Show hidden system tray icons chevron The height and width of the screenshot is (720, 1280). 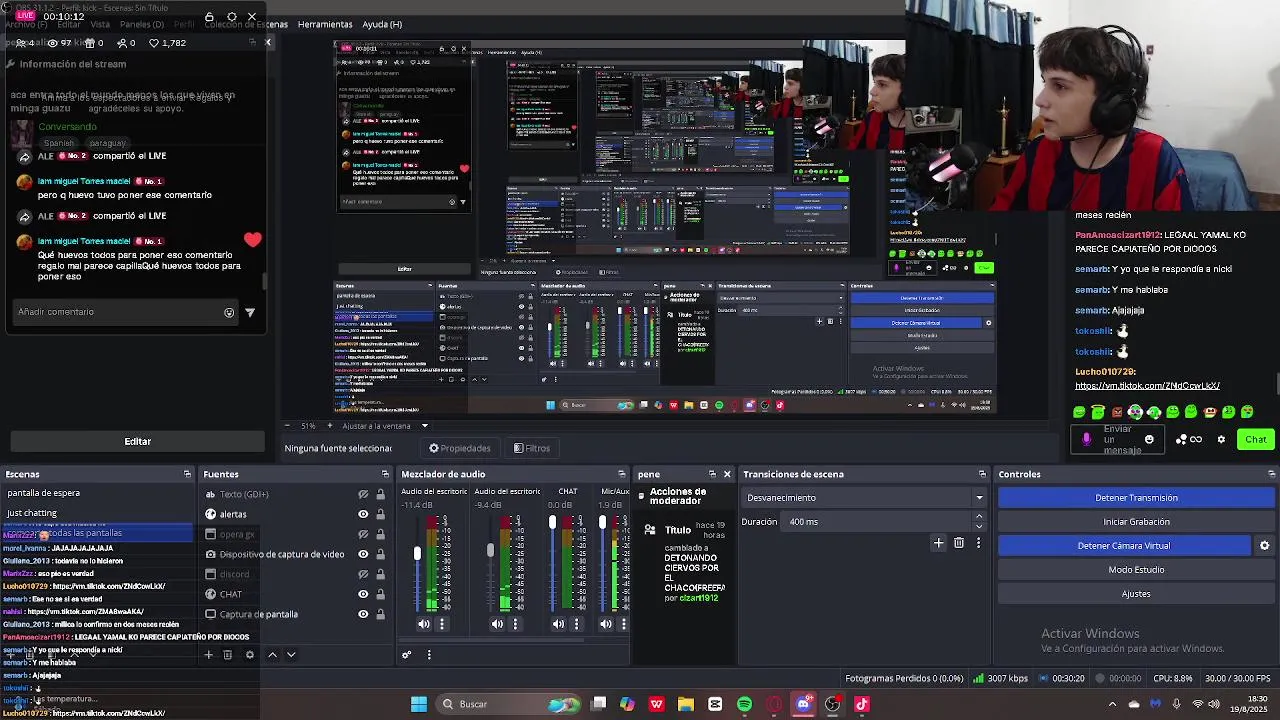click(x=1112, y=704)
